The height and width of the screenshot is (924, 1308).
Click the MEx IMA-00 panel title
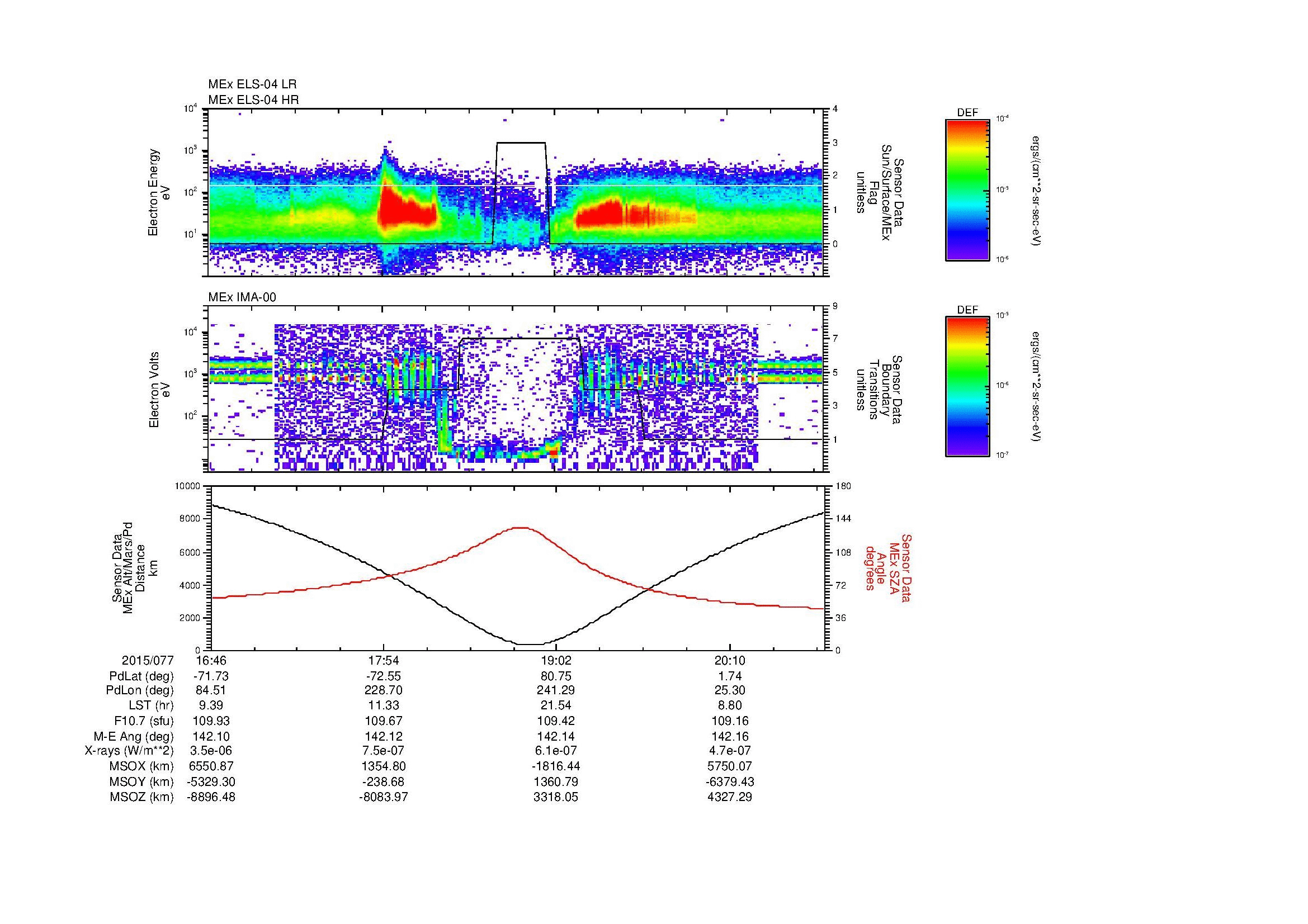tap(242, 297)
